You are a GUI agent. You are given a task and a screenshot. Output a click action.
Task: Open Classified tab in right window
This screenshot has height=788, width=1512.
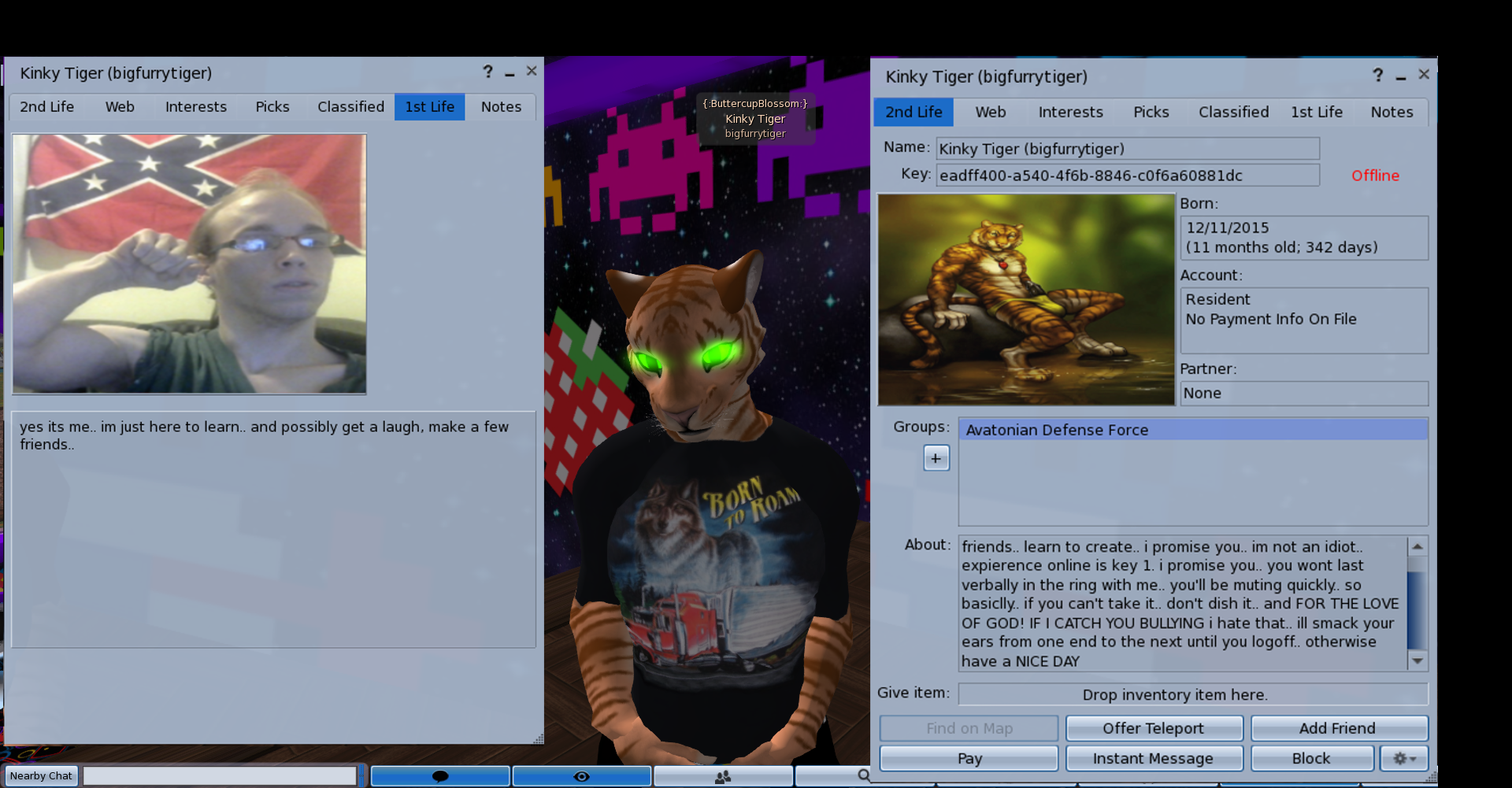pyautogui.click(x=1233, y=112)
